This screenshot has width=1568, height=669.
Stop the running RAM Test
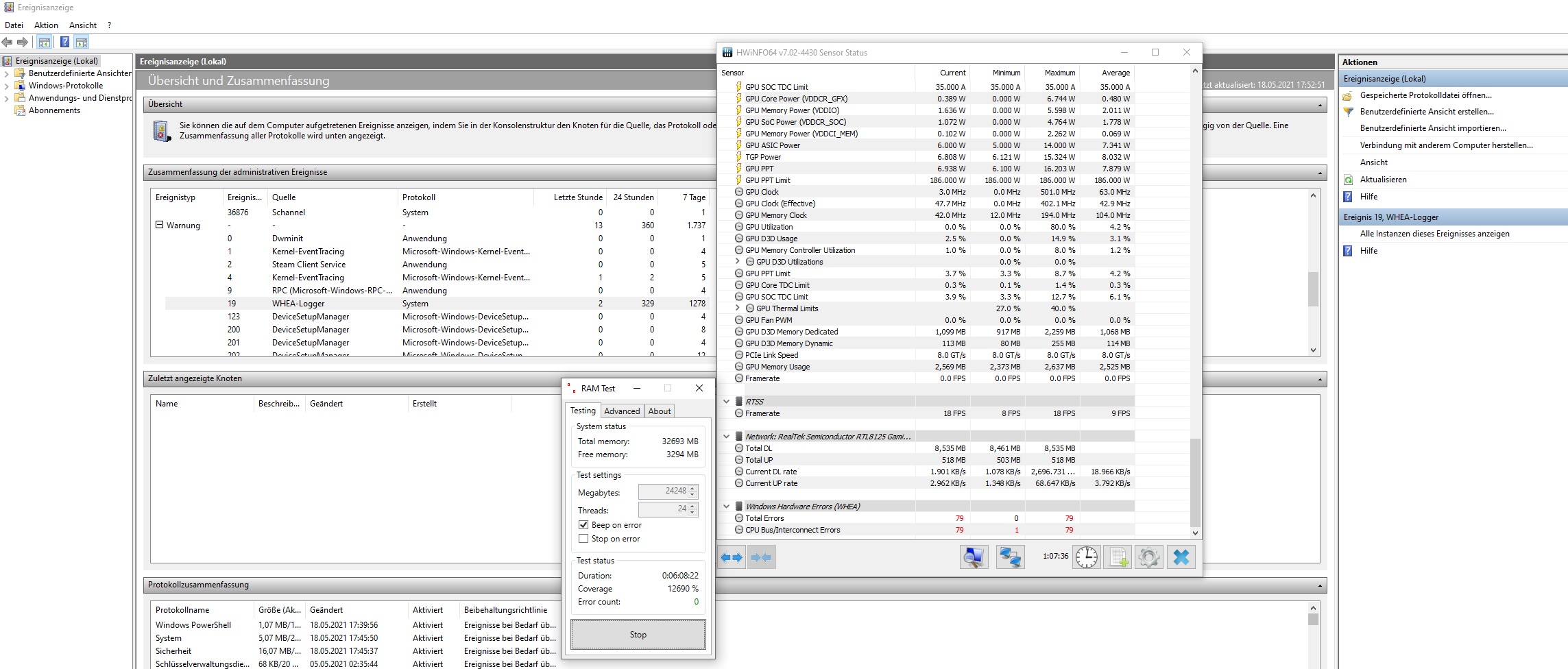(x=638, y=635)
